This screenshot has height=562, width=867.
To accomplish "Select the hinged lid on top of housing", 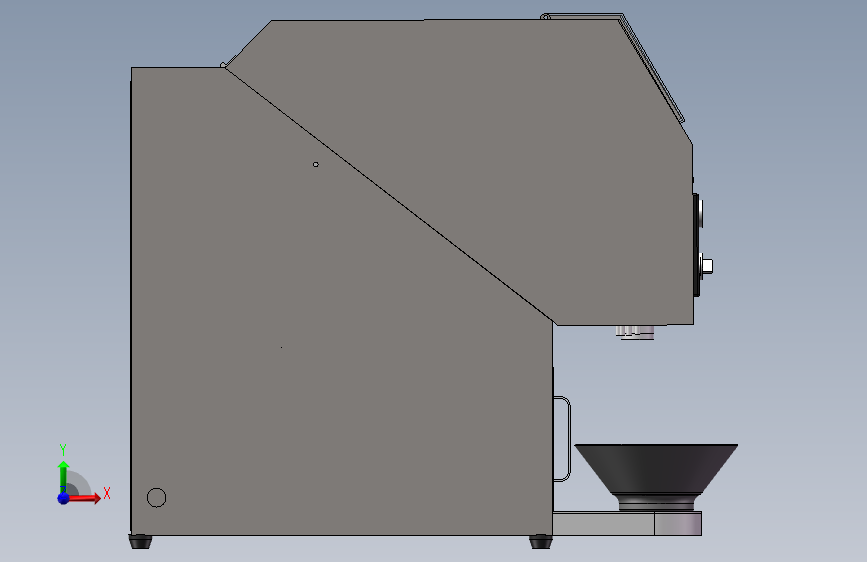I will click(x=614, y=66).
